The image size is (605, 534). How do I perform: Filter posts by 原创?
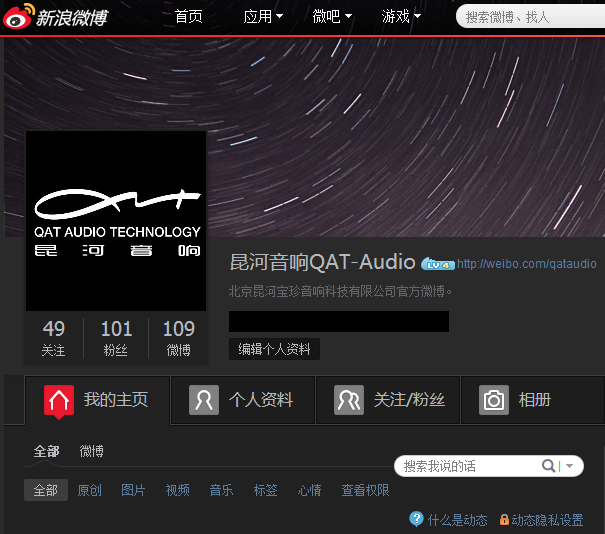tap(90, 490)
